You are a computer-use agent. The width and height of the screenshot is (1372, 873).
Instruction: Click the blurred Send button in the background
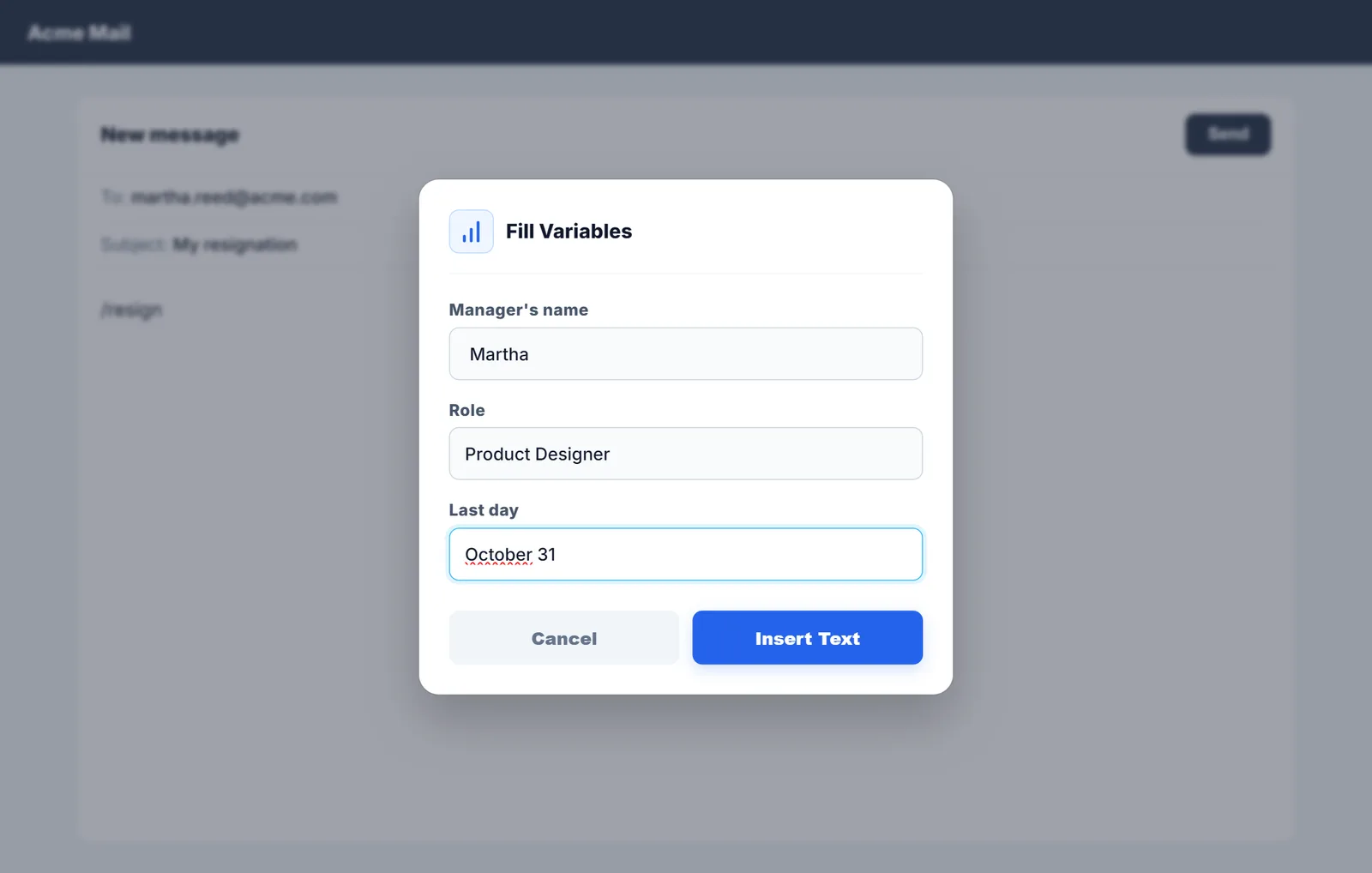(x=1228, y=134)
